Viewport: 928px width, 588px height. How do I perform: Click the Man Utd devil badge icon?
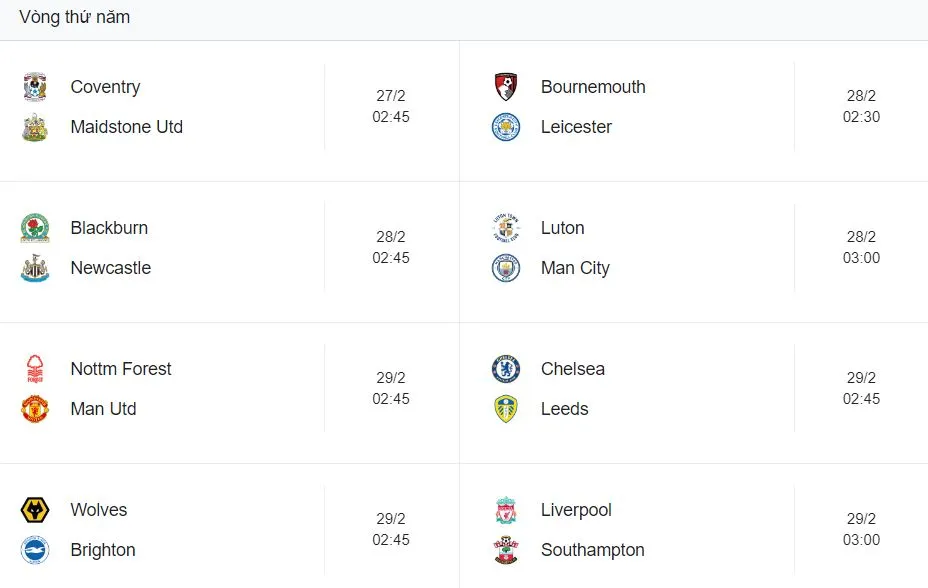coord(35,409)
